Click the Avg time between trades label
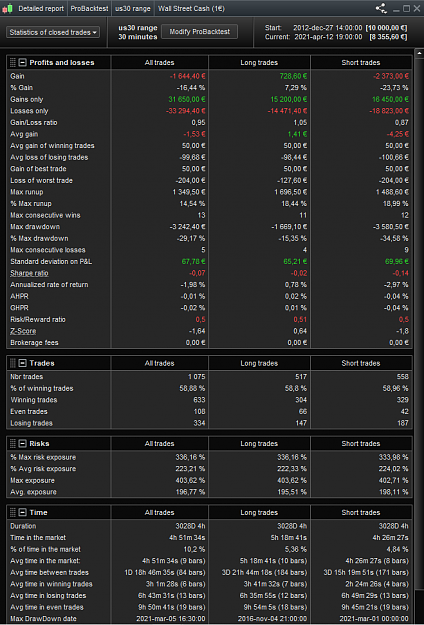The image size is (424, 625). click(x=49, y=572)
